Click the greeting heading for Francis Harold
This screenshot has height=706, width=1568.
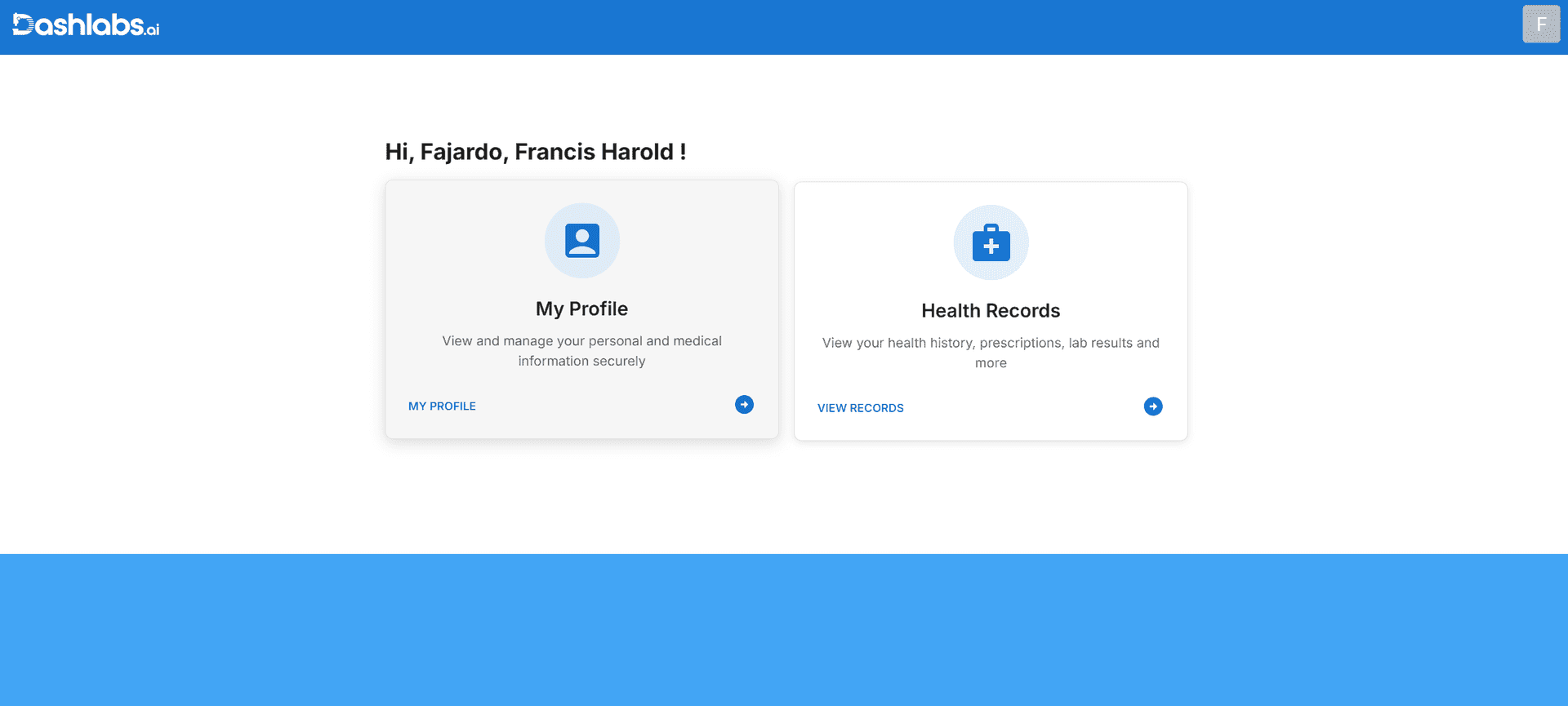(535, 152)
